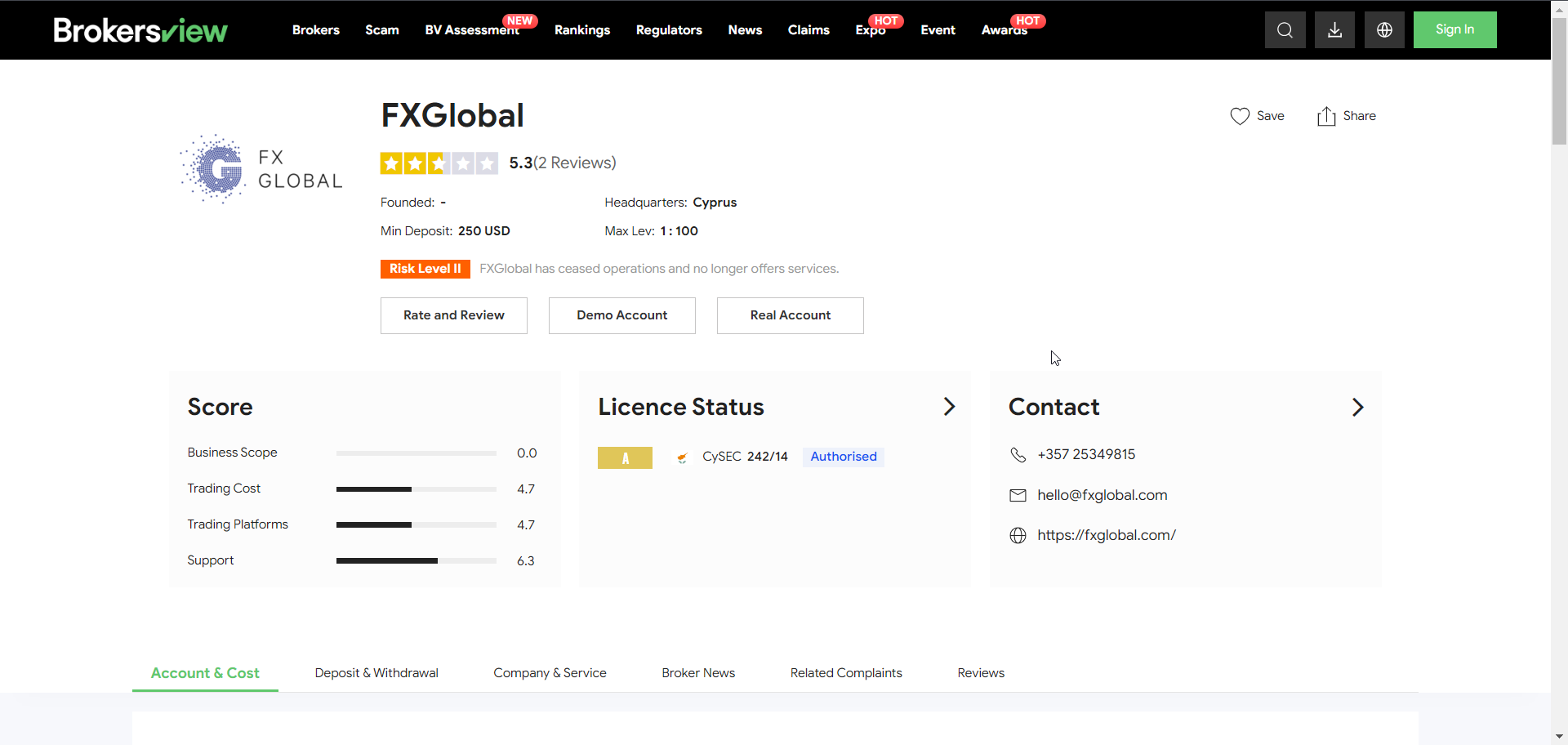Expand the Contact section chevron arrow
The width and height of the screenshot is (1568, 745).
pos(1357,407)
